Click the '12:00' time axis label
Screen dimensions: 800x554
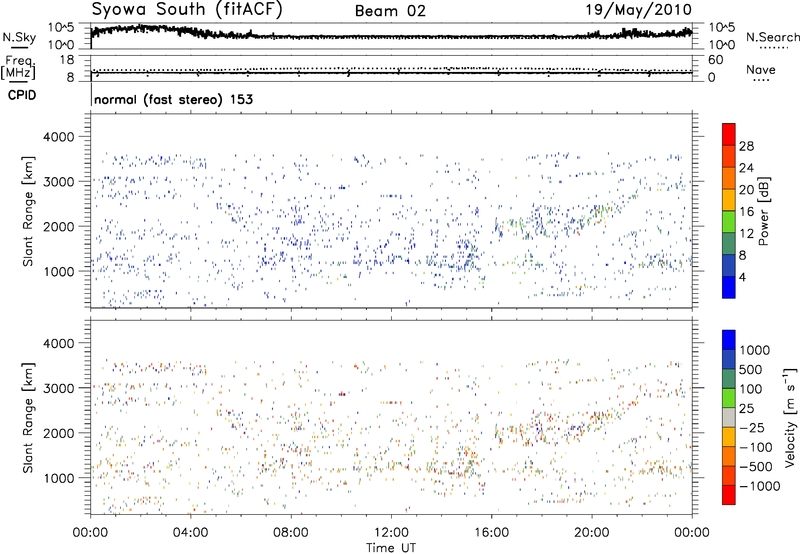coord(391,533)
